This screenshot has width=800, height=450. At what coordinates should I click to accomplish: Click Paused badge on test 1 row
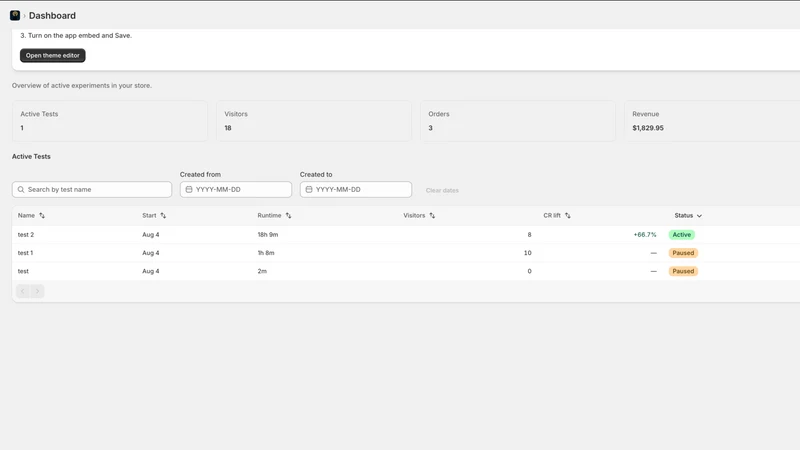pyautogui.click(x=683, y=253)
